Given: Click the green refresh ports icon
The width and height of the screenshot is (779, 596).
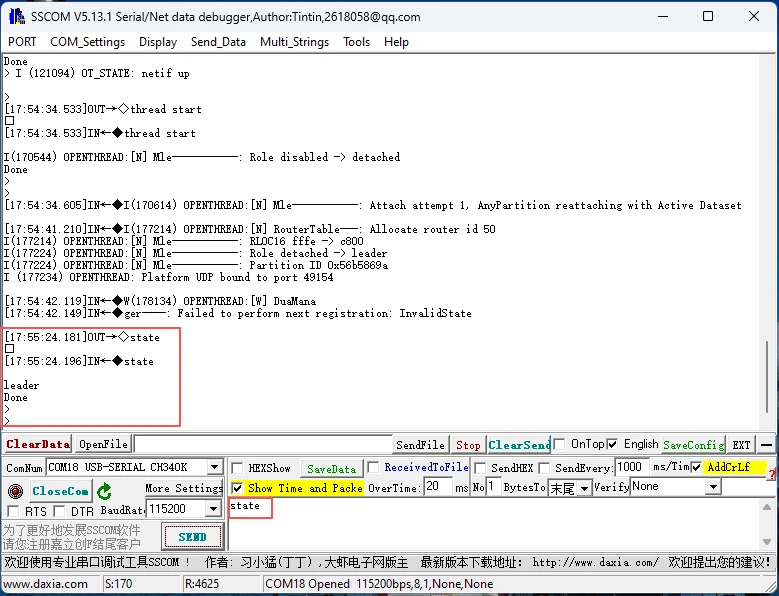Looking at the screenshot, I should tap(104, 491).
